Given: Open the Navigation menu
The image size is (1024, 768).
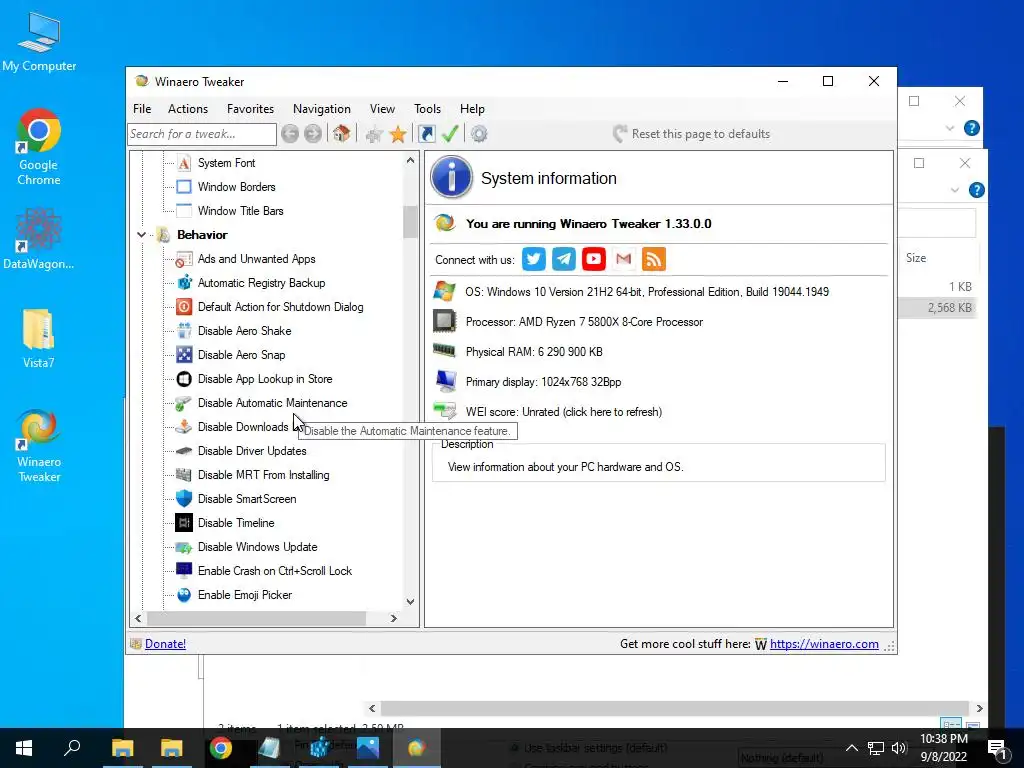Looking at the screenshot, I should (321, 109).
